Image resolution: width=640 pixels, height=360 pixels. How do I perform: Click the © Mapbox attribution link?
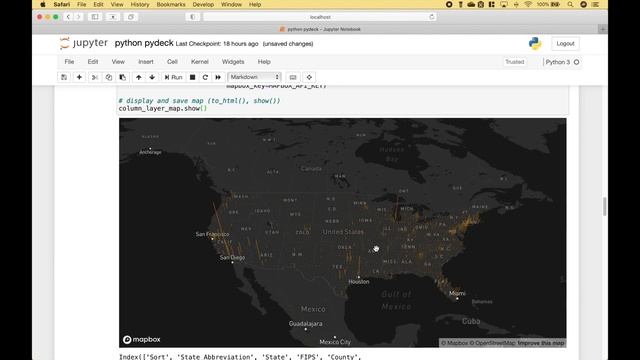454,343
